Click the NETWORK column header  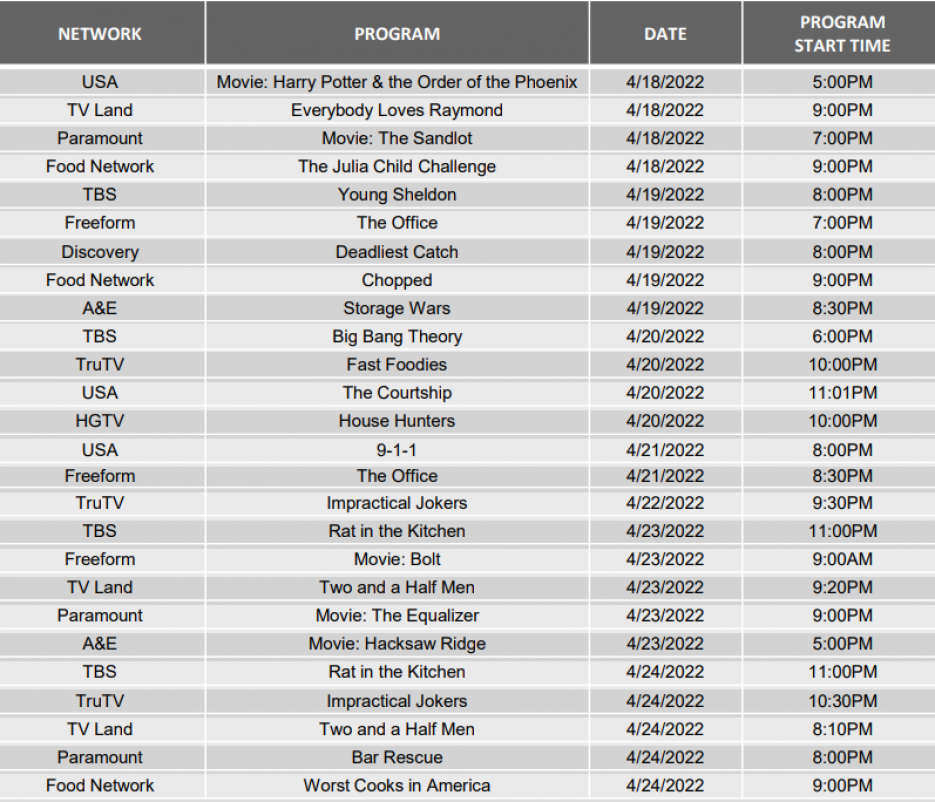point(100,34)
